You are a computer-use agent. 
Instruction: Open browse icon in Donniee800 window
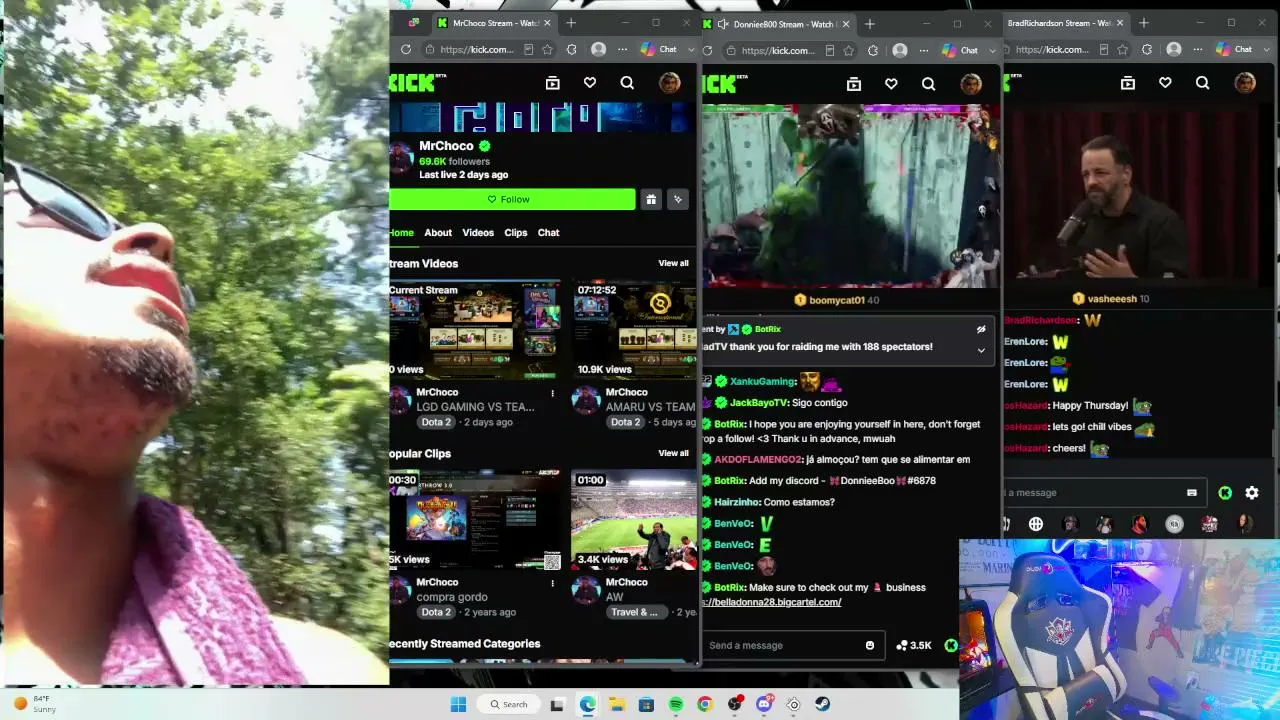[854, 84]
